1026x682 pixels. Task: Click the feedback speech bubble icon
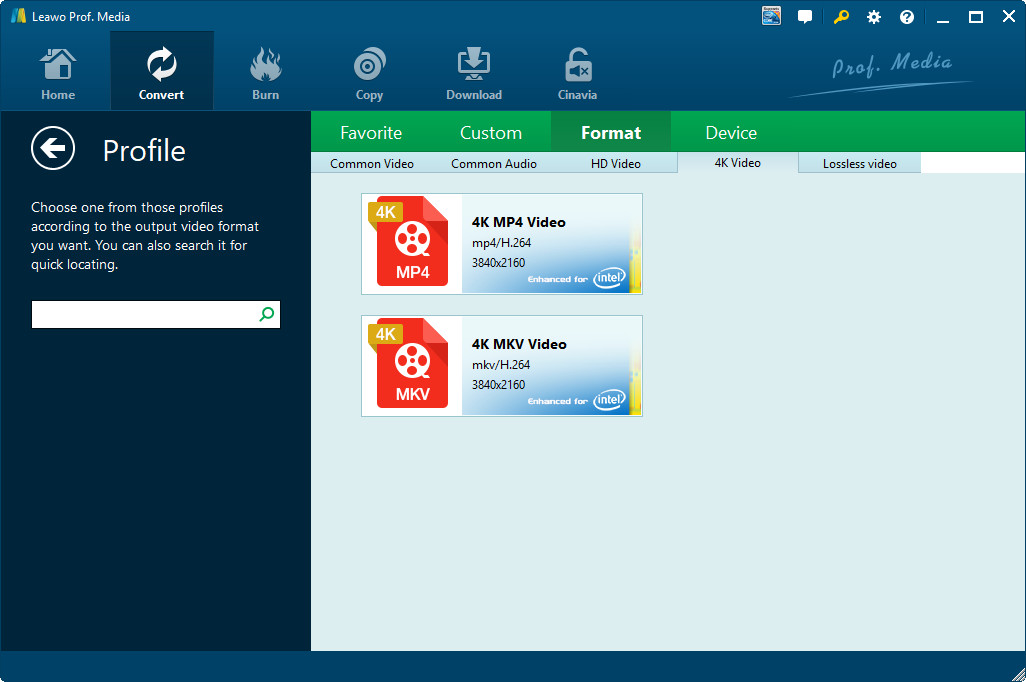point(805,17)
